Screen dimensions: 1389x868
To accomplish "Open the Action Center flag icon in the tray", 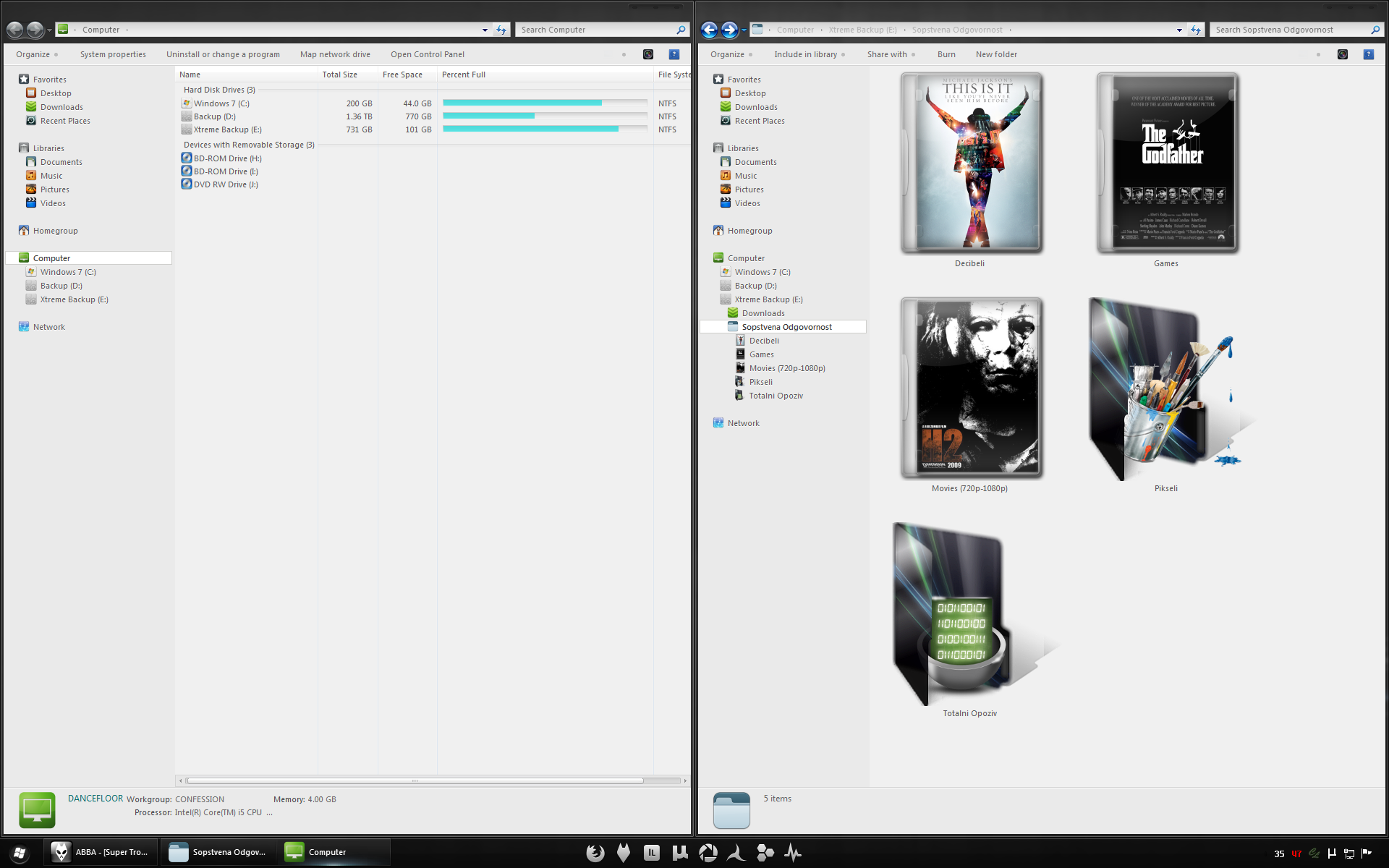I will pos(1367,854).
